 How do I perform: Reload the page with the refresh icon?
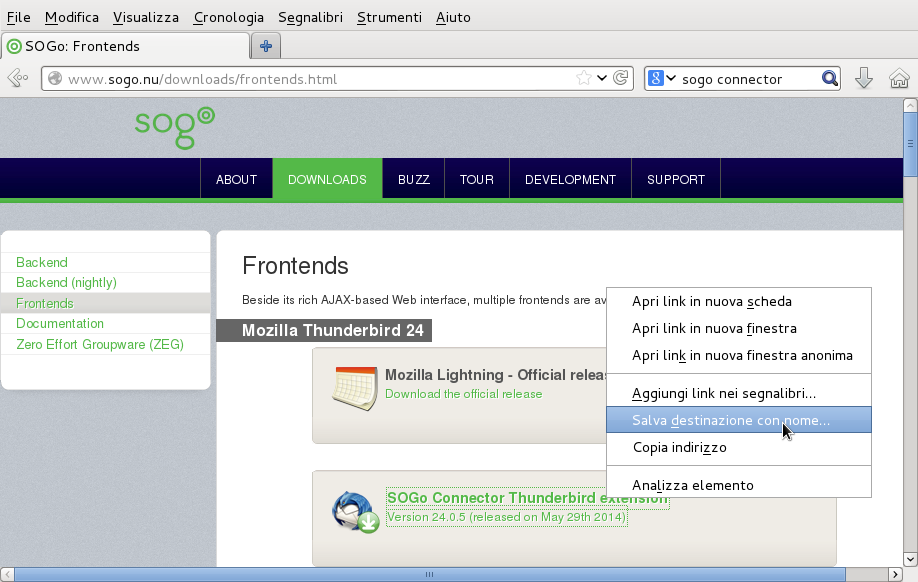click(621, 79)
